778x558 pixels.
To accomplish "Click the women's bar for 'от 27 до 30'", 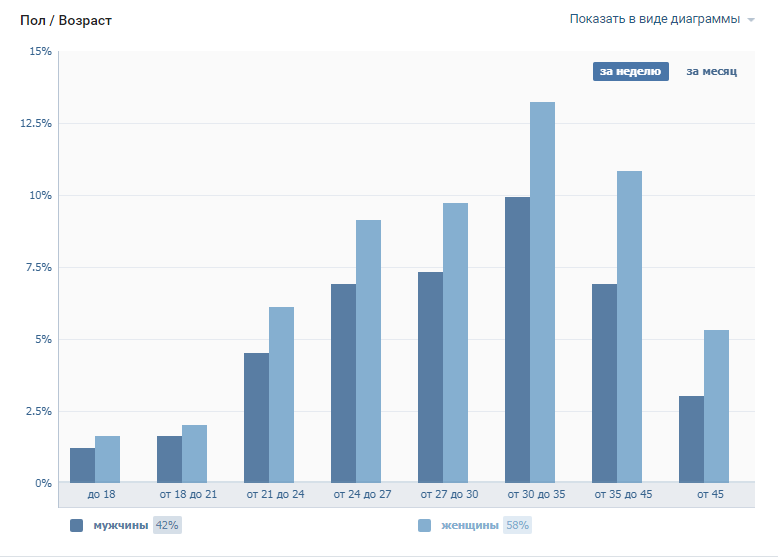I will pyautogui.click(x=455, y=343).
